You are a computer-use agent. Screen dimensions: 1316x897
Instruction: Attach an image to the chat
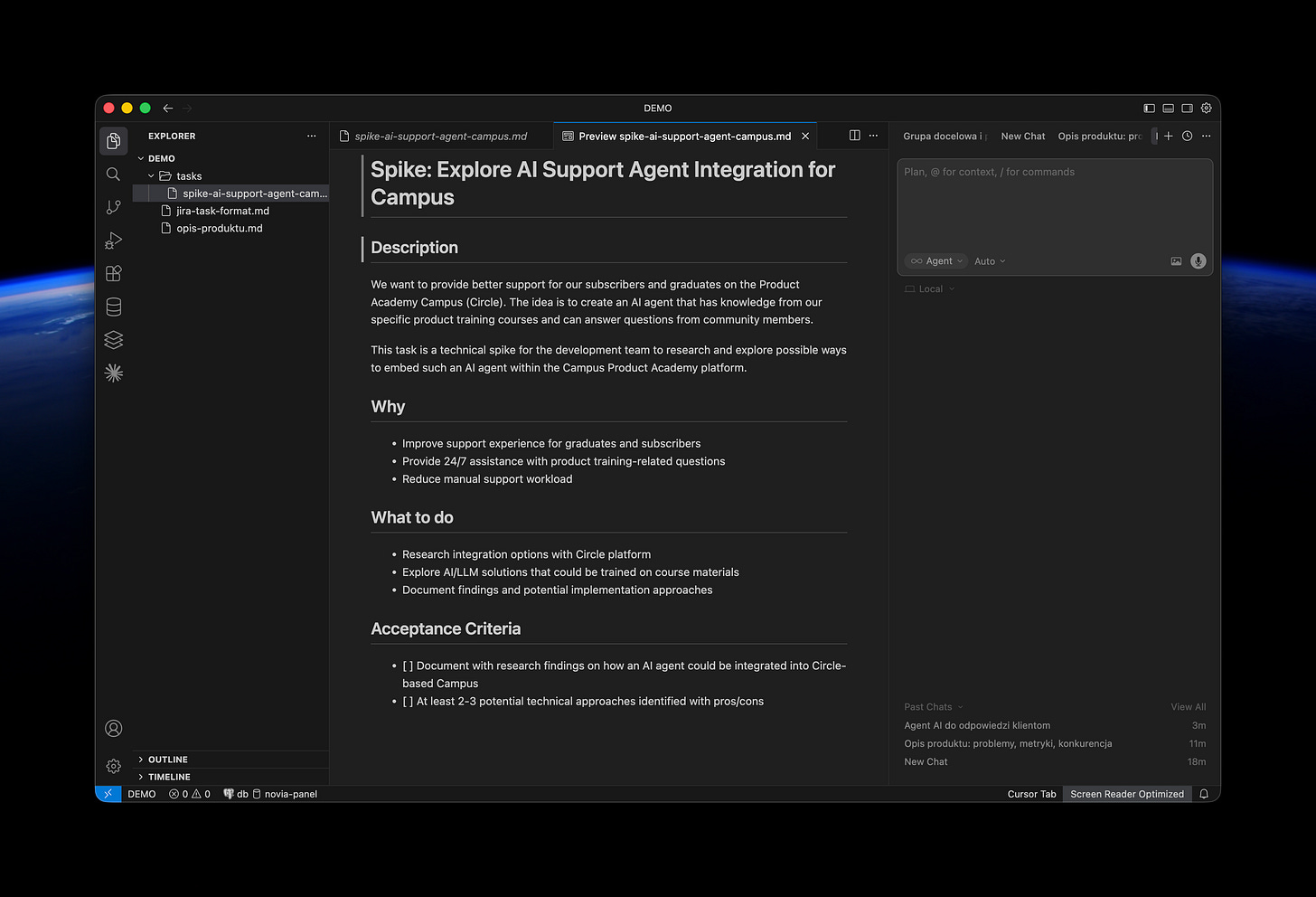1176,261
